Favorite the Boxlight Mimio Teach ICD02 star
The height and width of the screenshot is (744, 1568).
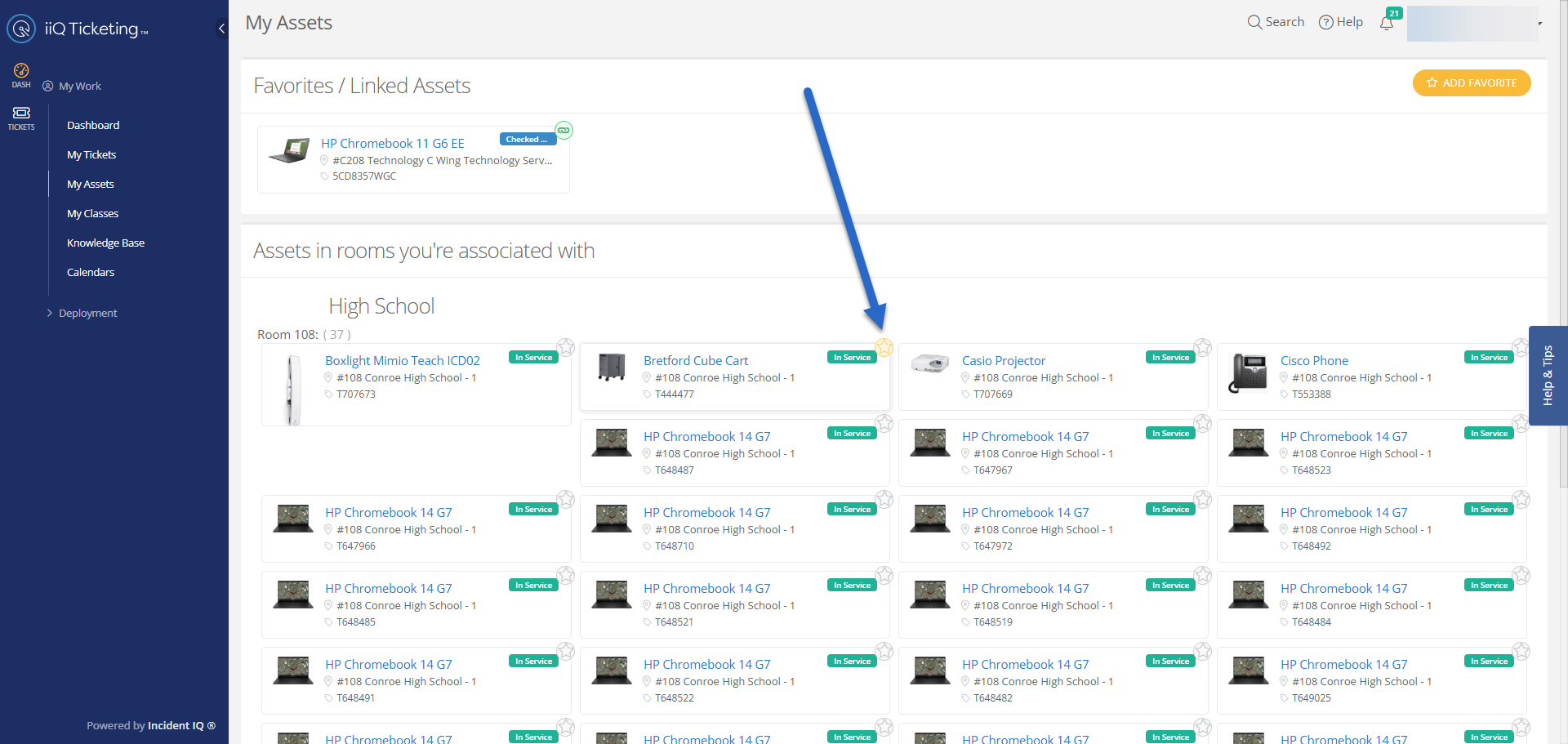point(565,347)
